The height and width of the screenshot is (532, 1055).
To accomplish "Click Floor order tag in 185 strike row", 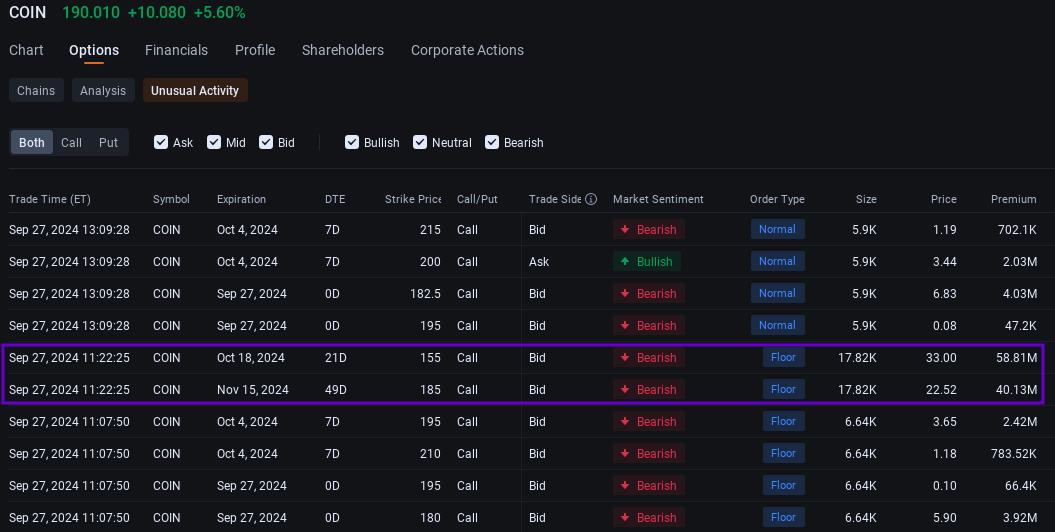I will click(783, 389).
